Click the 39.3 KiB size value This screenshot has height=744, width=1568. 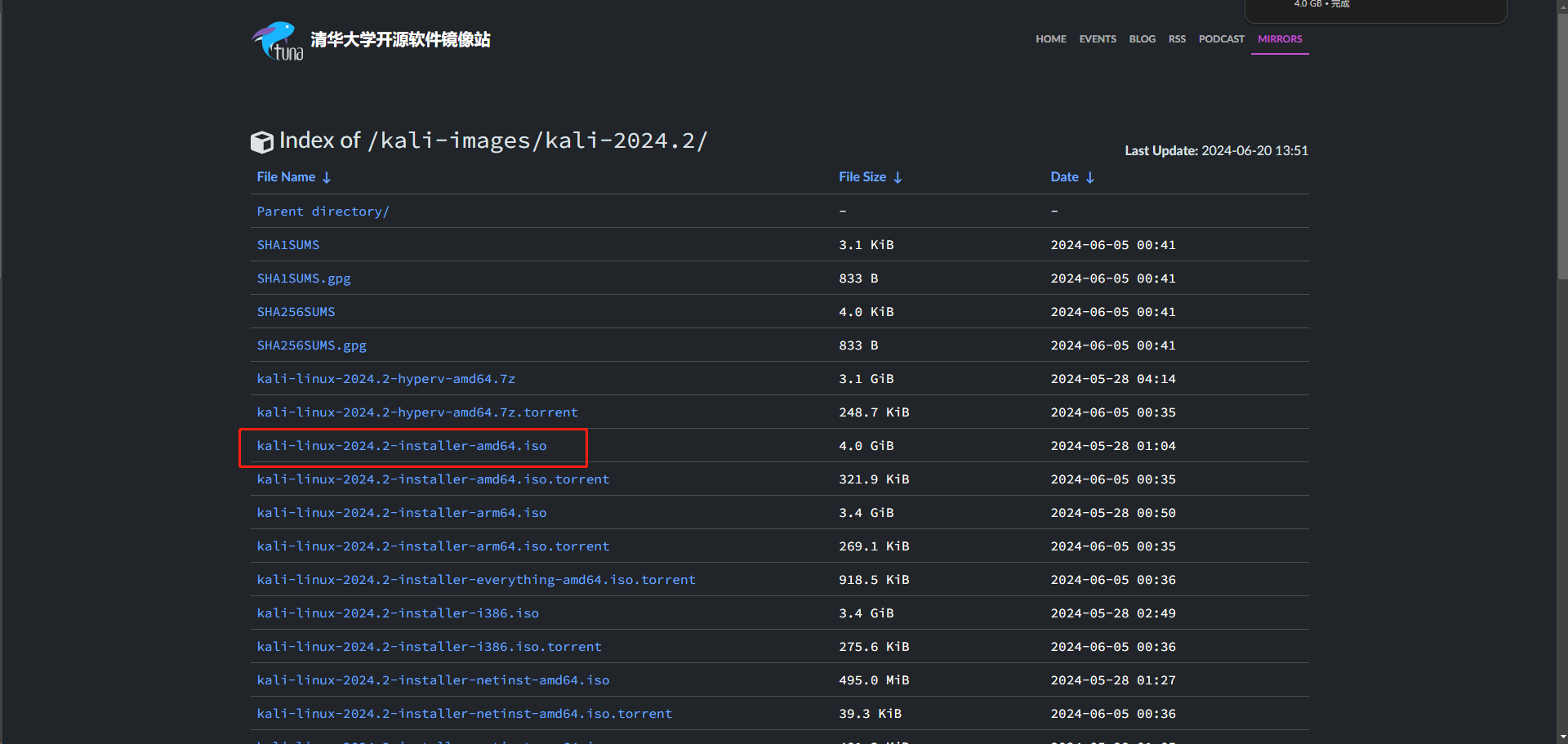click(x=870, y=714)
